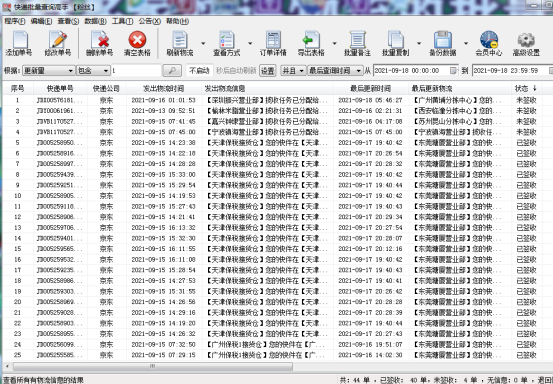This screenshot has height=384, width=553.
Task: Click the 添加单号 (add tracking number) icon
Action: pos(19,43)
